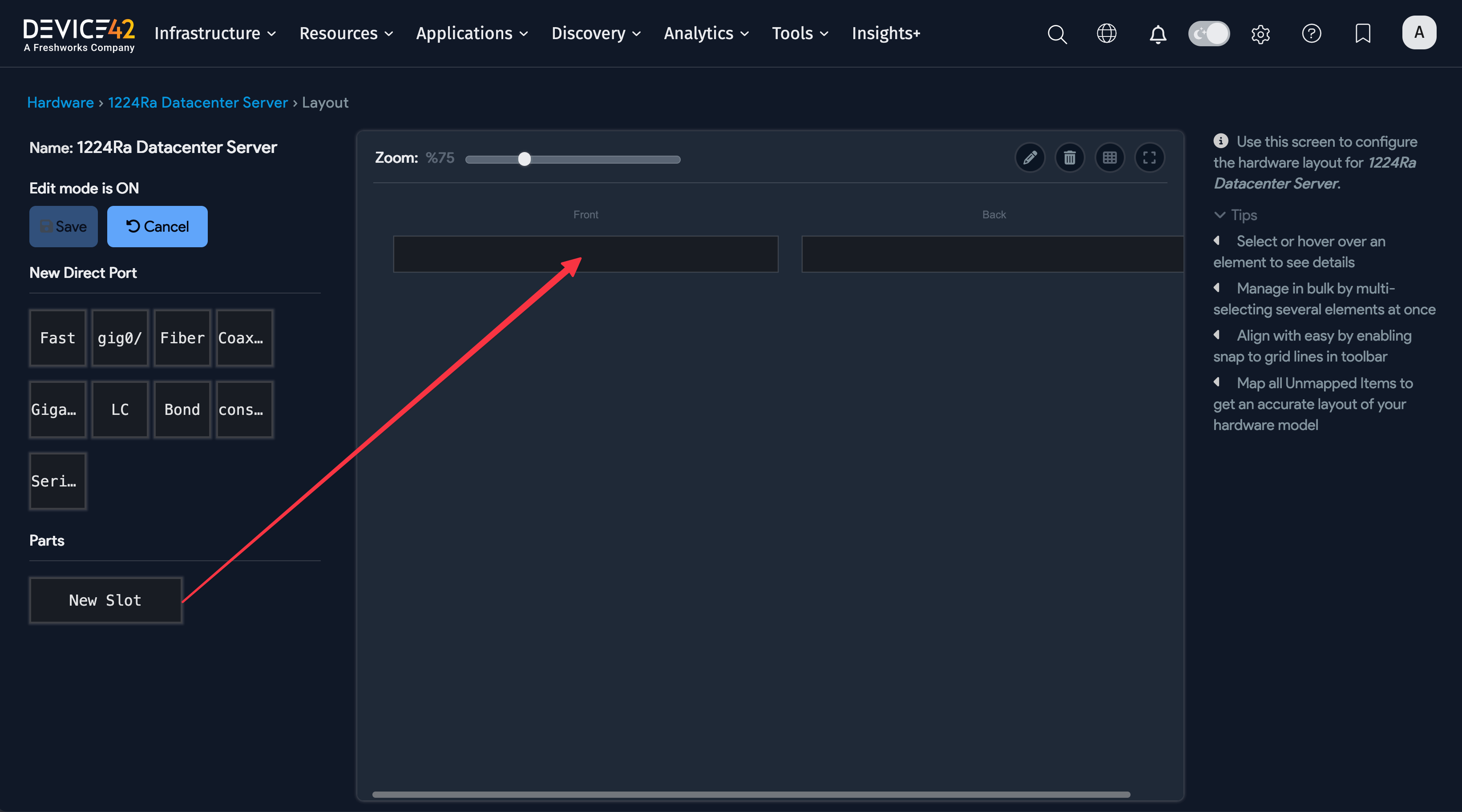This screenshot has height=812, width=1462.
Task: Click the fullscreen expand icon
Action: (x=1149, y=158)
